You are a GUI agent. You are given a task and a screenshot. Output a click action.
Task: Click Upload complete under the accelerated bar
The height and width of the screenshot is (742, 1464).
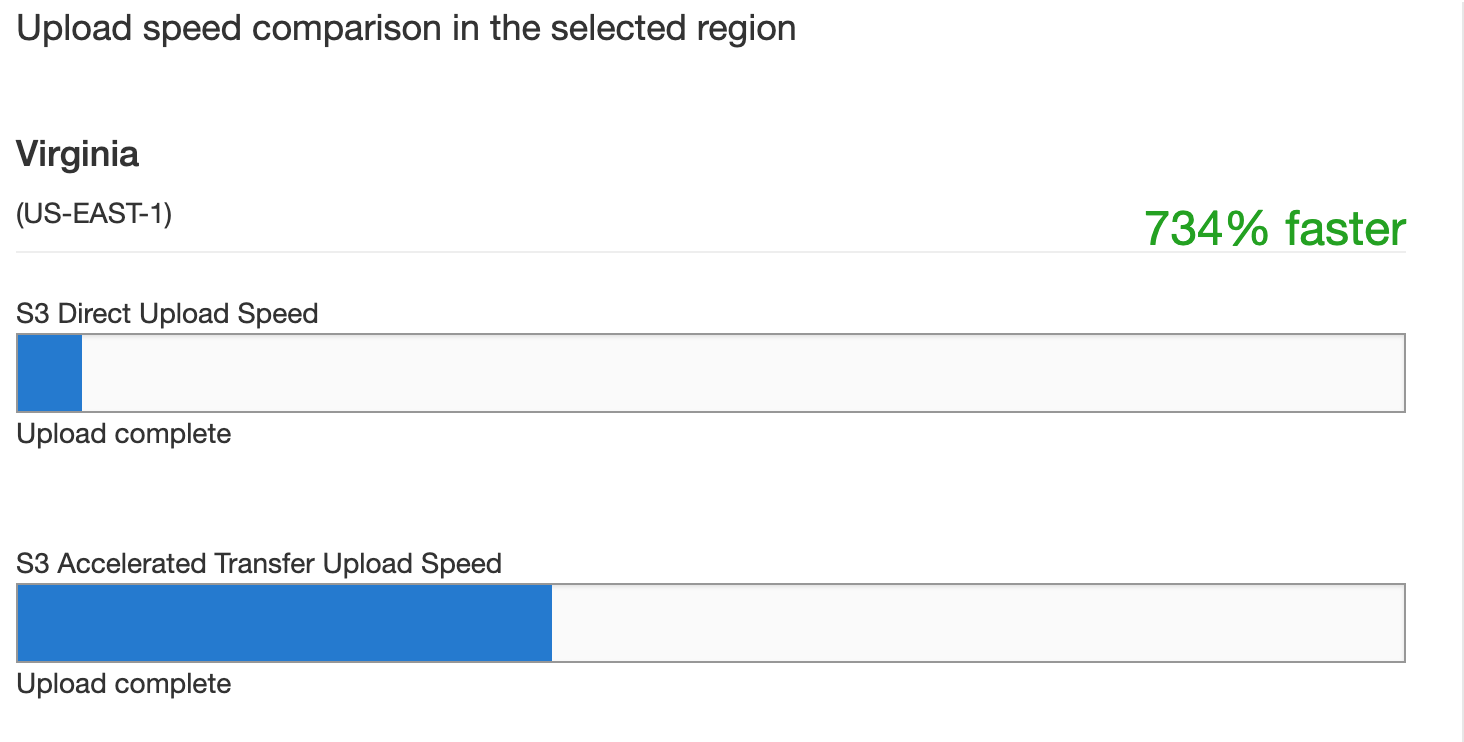[x=122, y=683]
